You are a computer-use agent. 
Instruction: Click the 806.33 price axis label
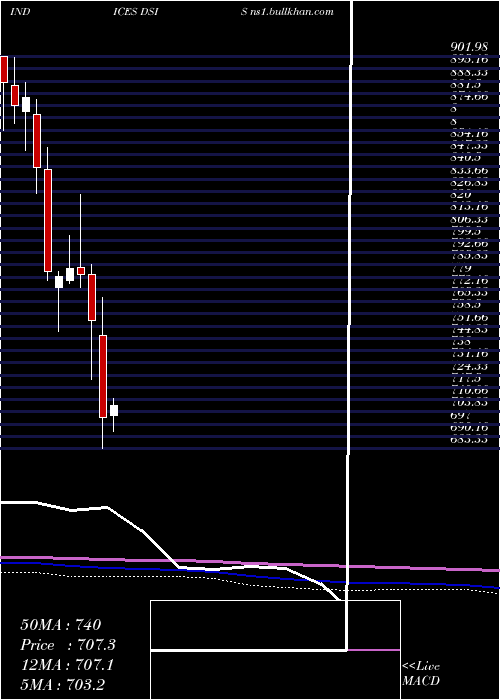pos(468,219)
